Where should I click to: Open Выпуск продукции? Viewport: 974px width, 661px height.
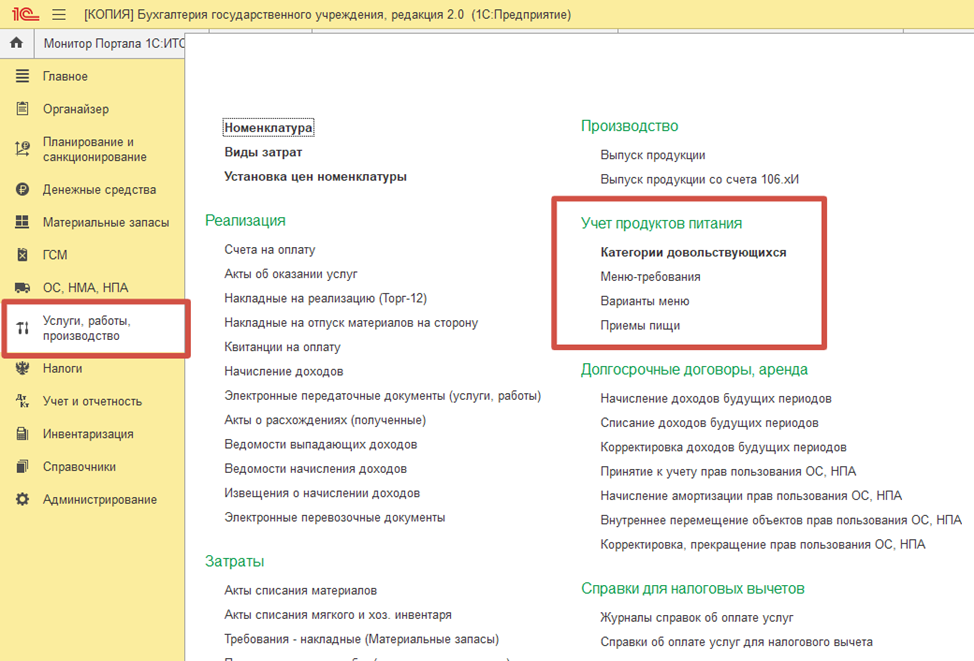coord(653,155)
